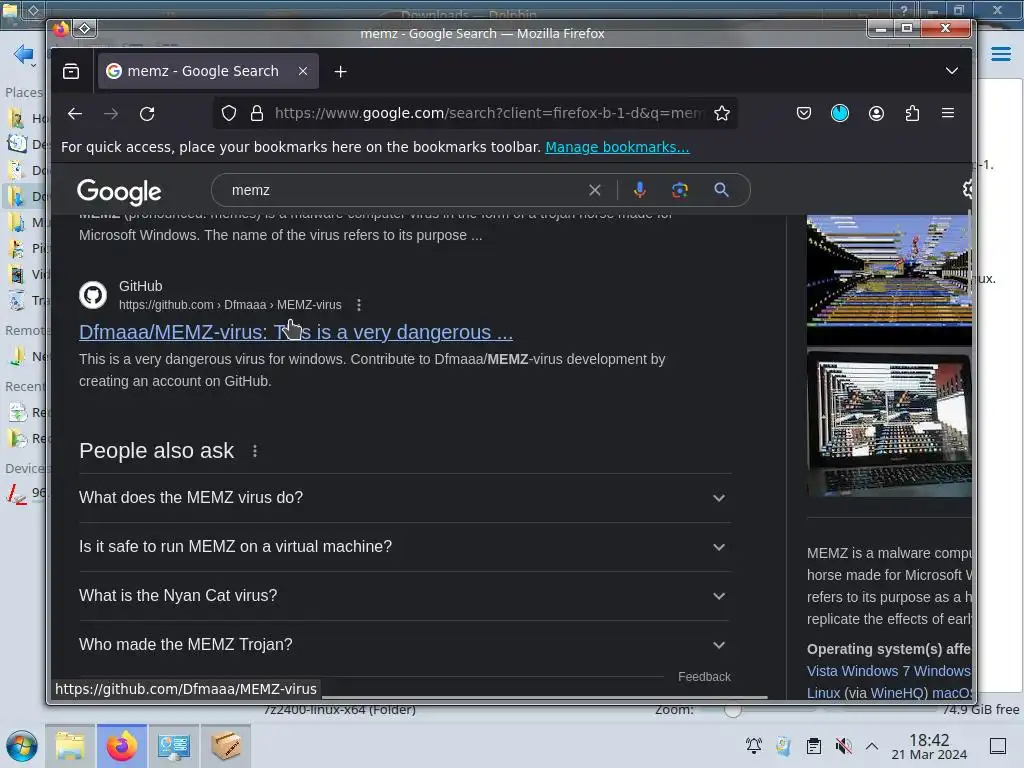Submit Google search magnifier icon
The width and height of the screenshot is (1024, 768).
[721, 190]
